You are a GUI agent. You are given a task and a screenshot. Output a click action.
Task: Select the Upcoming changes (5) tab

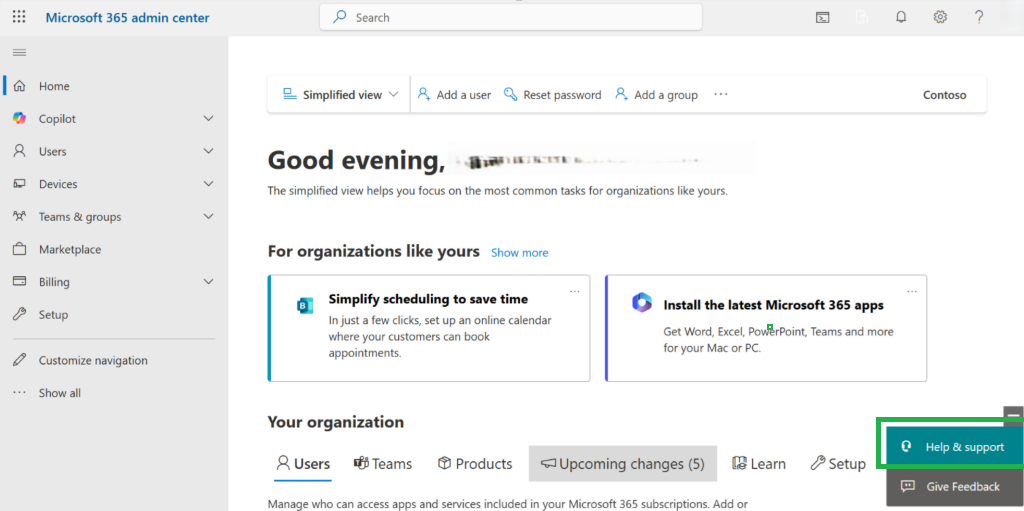[x=622, y=464]
